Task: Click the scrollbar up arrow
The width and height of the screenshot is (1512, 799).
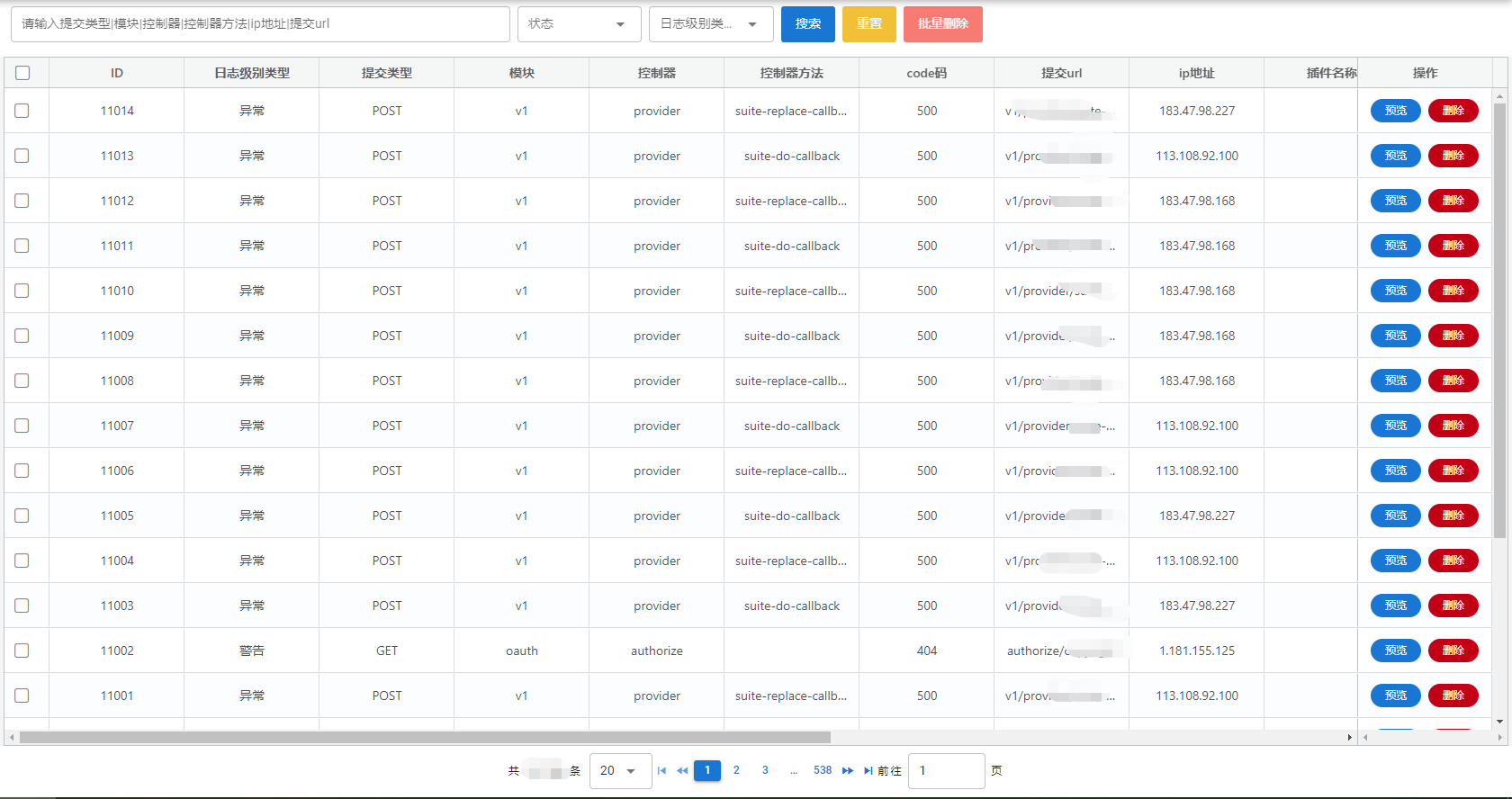Action: tap(1499, 95)
